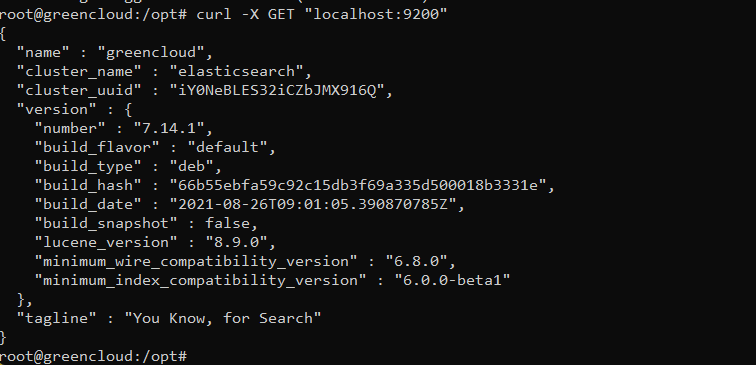Image resolution: width=756 pixels, height=365 pixels.
Task: Click the build_type value "deb"
Action: (191, 166)
